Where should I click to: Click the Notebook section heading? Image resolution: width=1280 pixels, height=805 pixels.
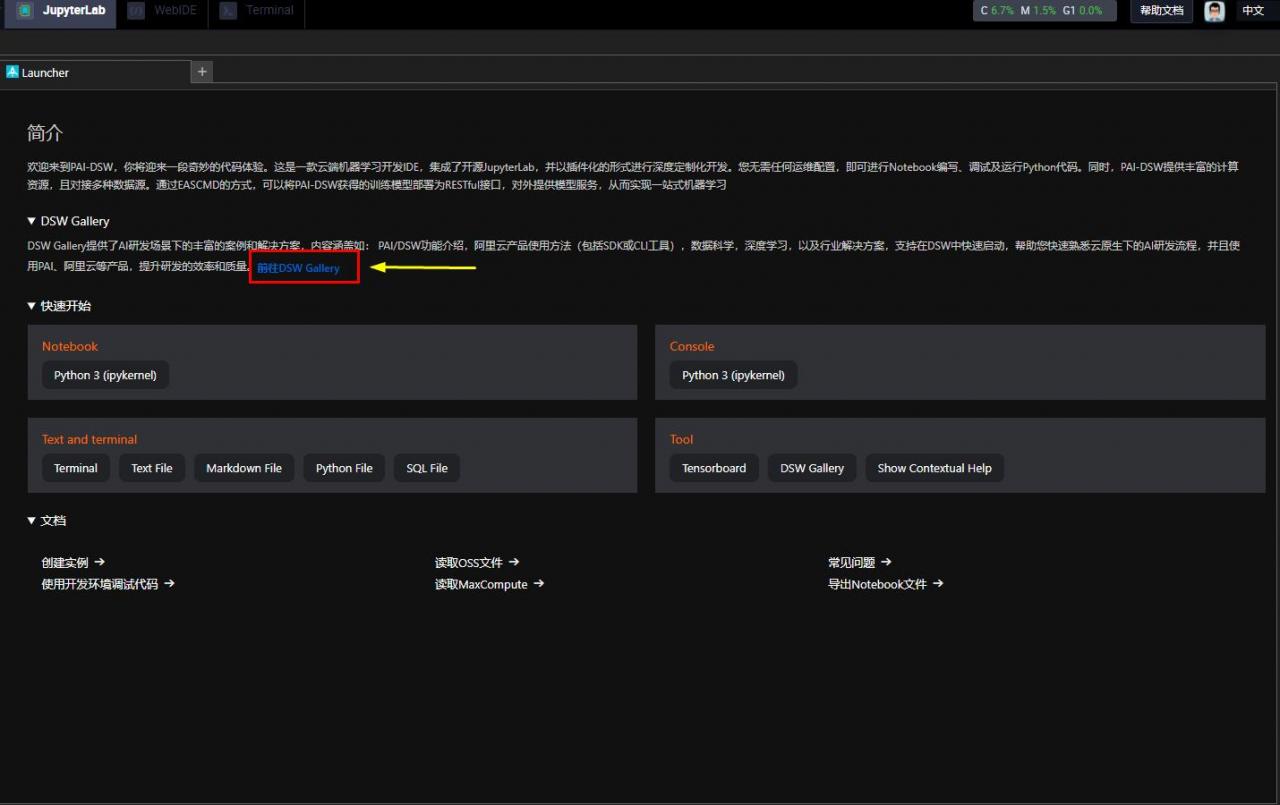pos(70,346)
